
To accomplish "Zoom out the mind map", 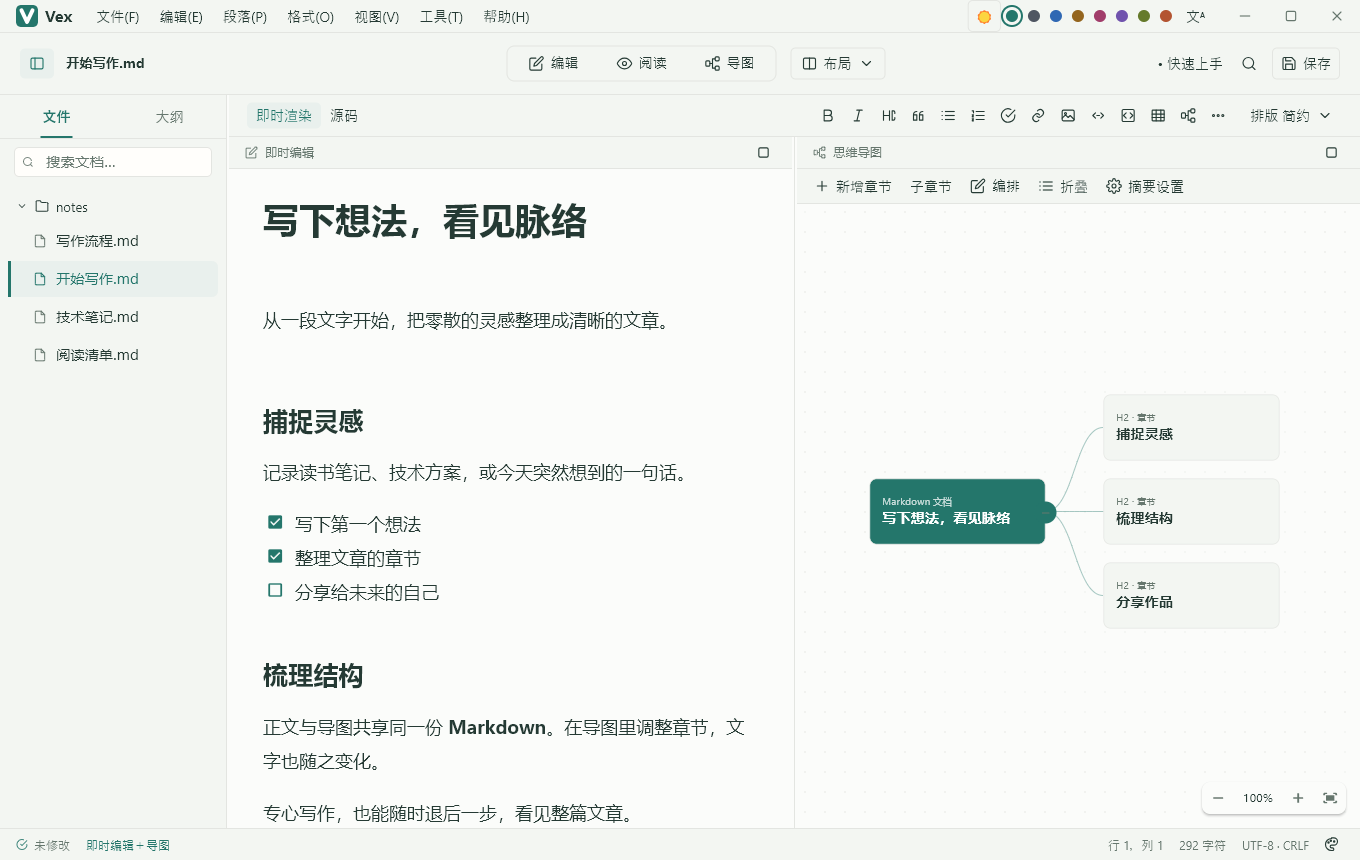I will click(x=1218, y=798).
